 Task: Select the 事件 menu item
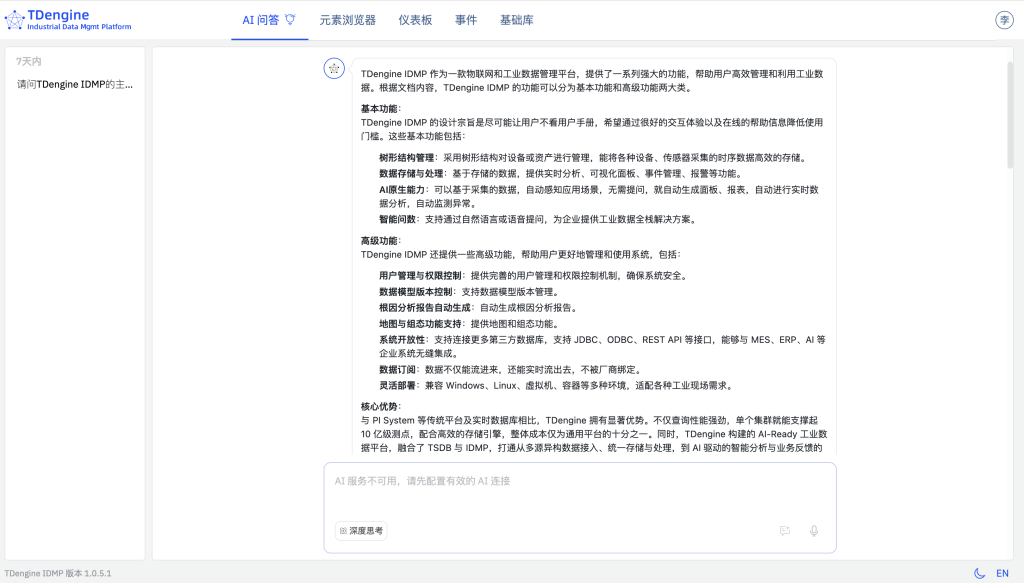click(466, 18)
